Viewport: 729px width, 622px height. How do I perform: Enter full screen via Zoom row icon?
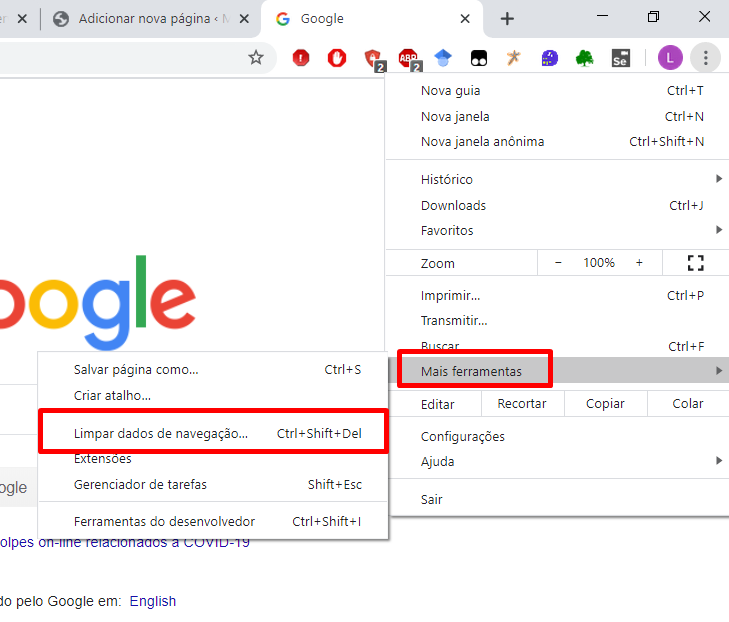tap(696, 263)
